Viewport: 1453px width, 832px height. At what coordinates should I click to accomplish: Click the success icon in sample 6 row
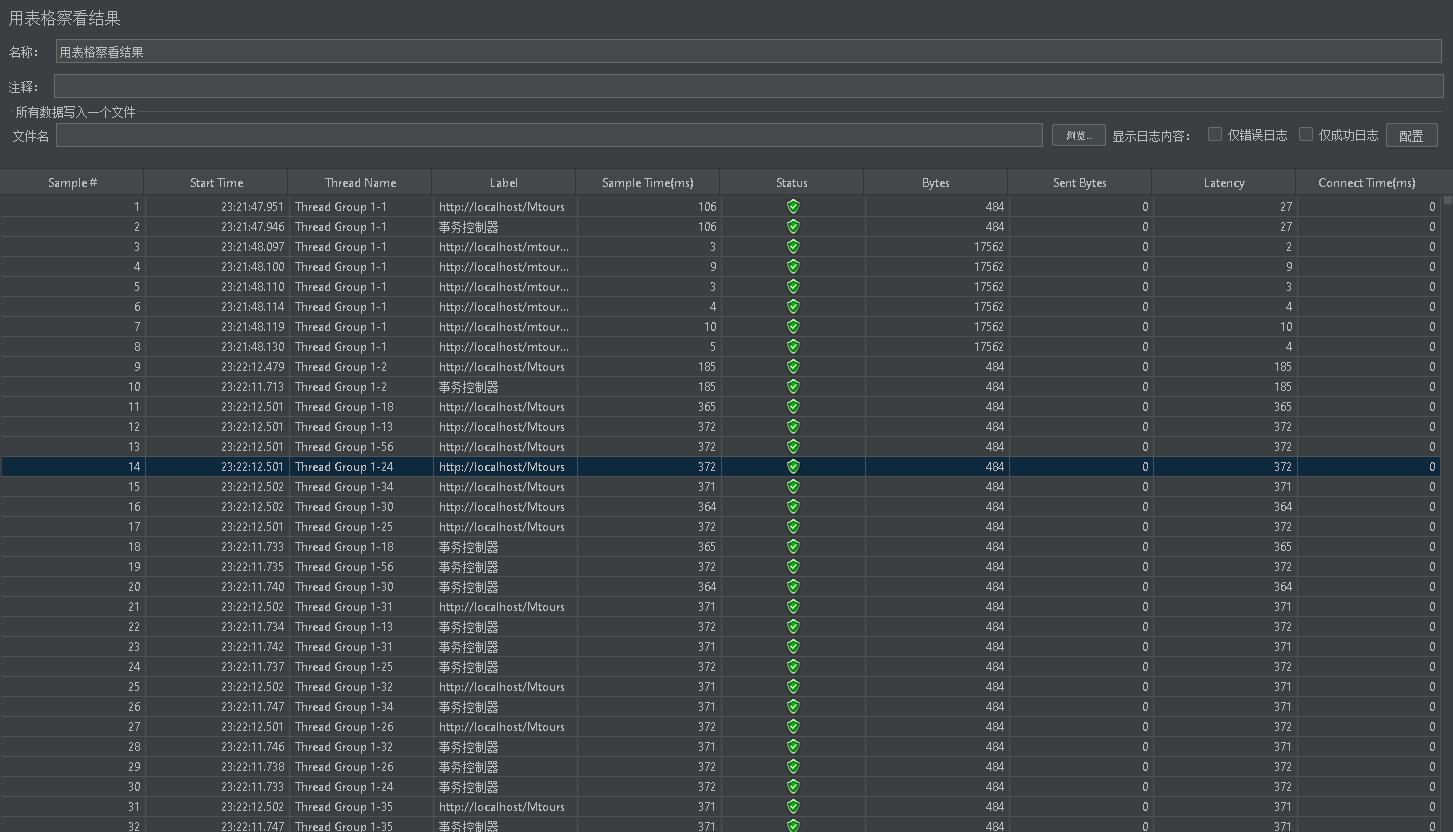coord(793,307)
